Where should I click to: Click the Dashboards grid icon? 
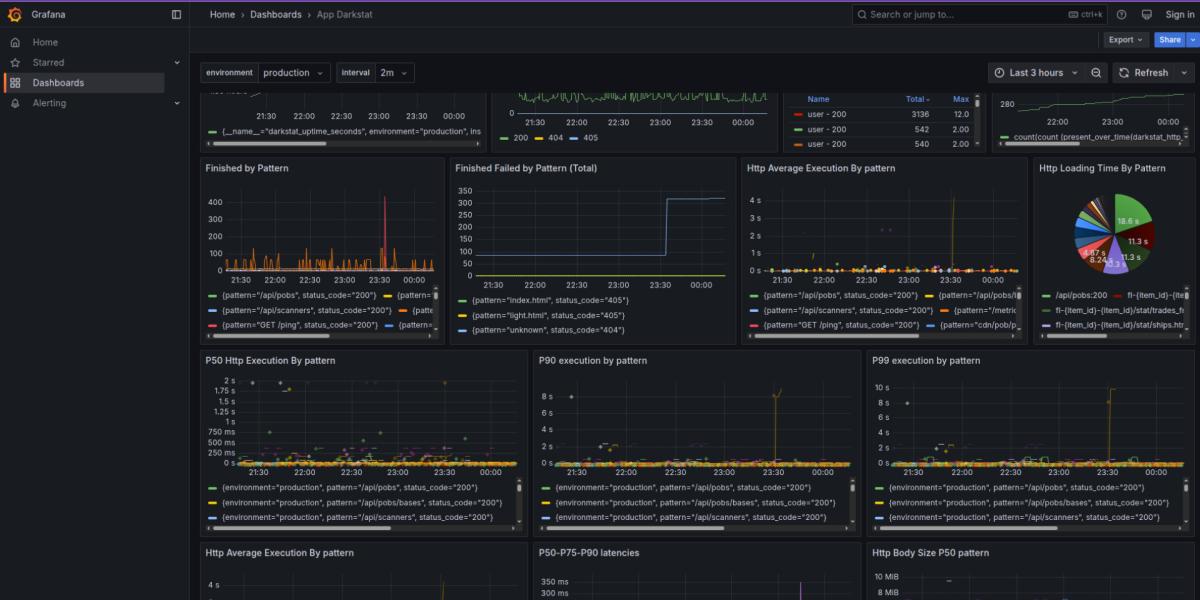click(x=15, y=82)
